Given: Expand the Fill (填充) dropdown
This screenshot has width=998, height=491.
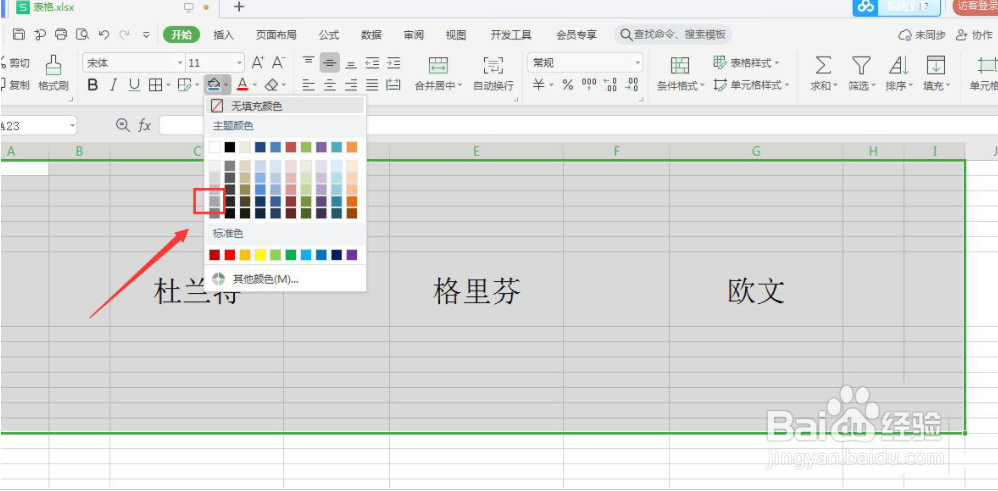Looking at the screenshot, I should (x=948, y=85).
